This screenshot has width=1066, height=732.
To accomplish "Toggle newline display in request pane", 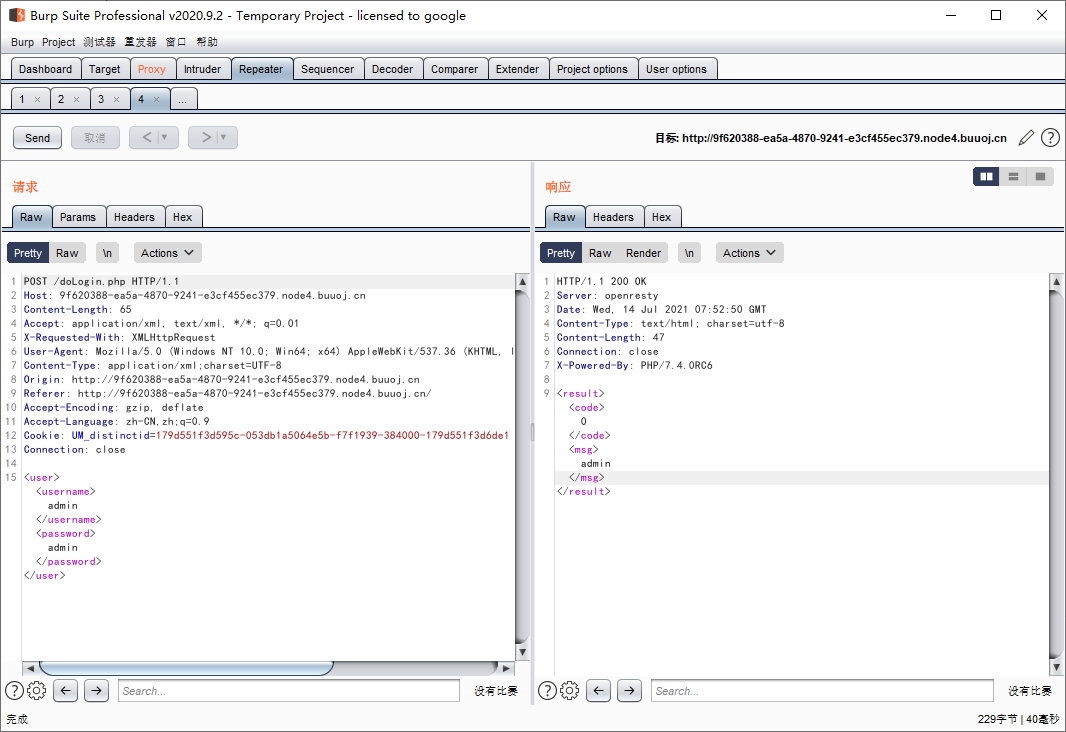I will pyautogui.click(x=107, y=253).
